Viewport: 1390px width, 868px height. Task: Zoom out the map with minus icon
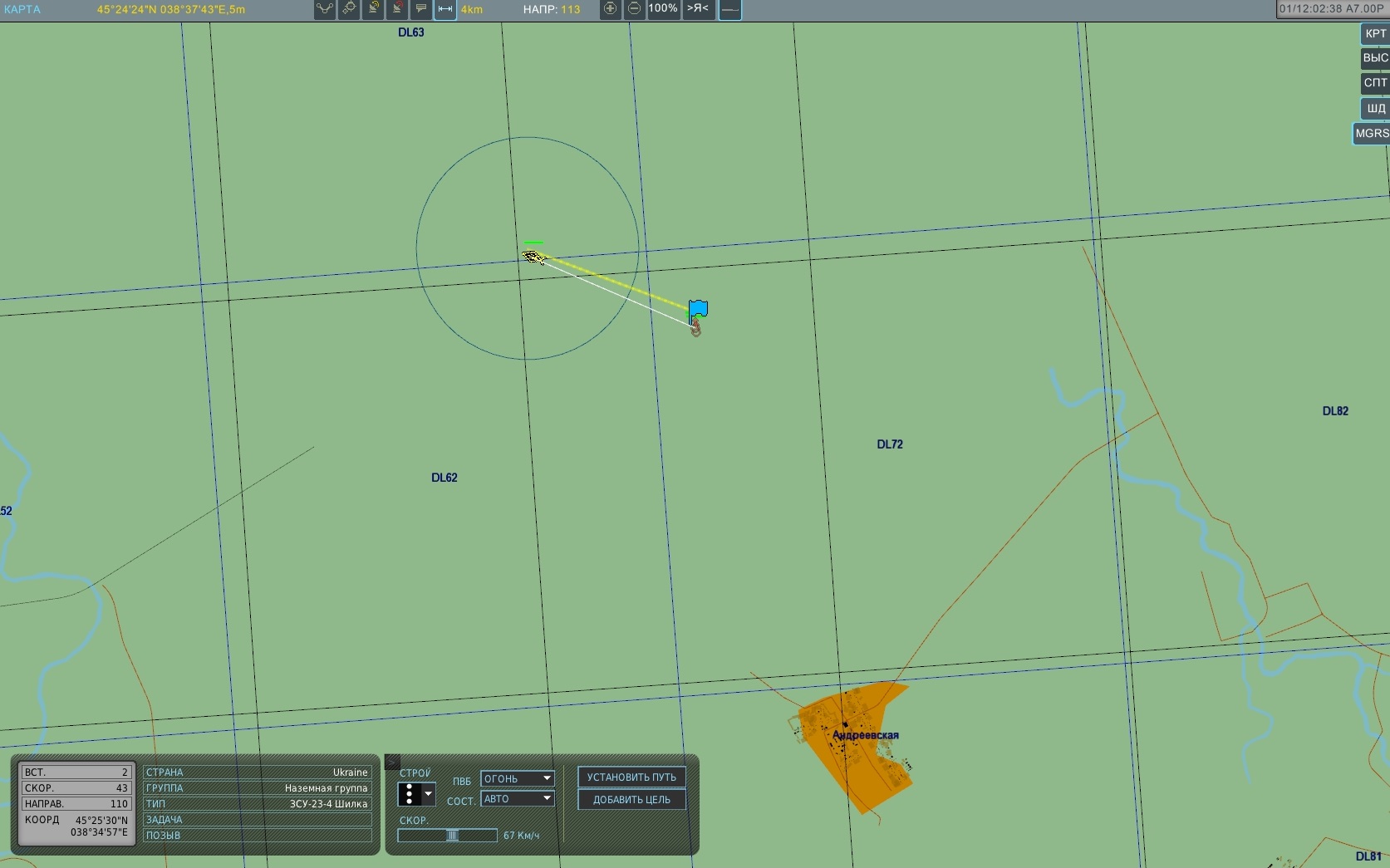pyautogui.click(x=634, y=9)
